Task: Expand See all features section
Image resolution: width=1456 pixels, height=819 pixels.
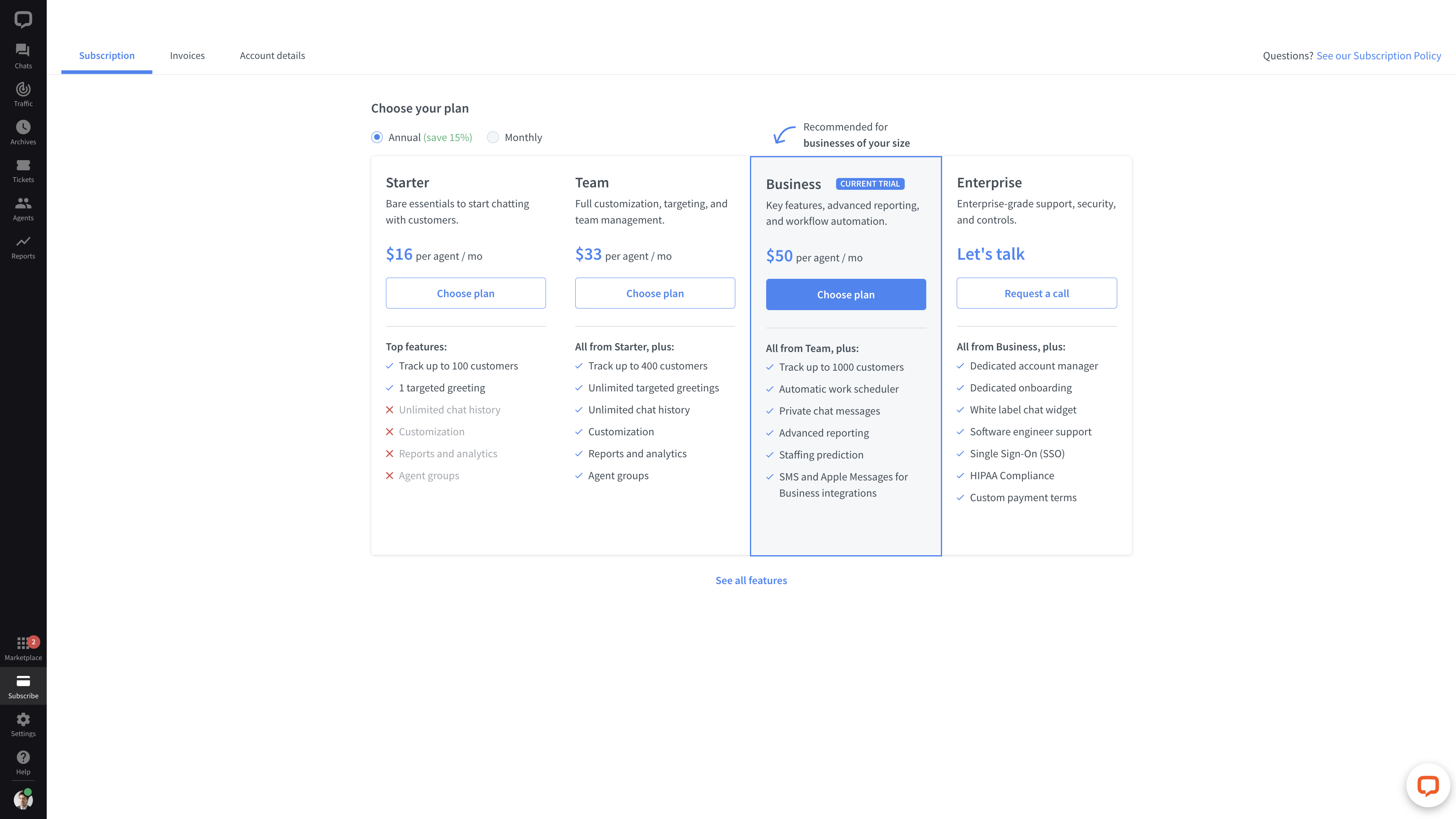Action: click(x=751, y=580)
